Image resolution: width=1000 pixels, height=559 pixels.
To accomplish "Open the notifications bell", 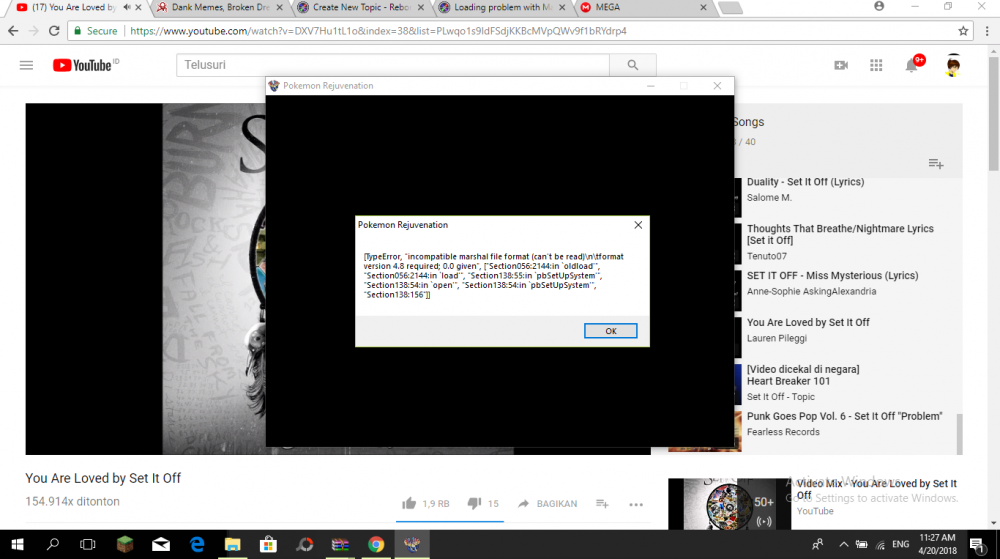I will [912, 65].
